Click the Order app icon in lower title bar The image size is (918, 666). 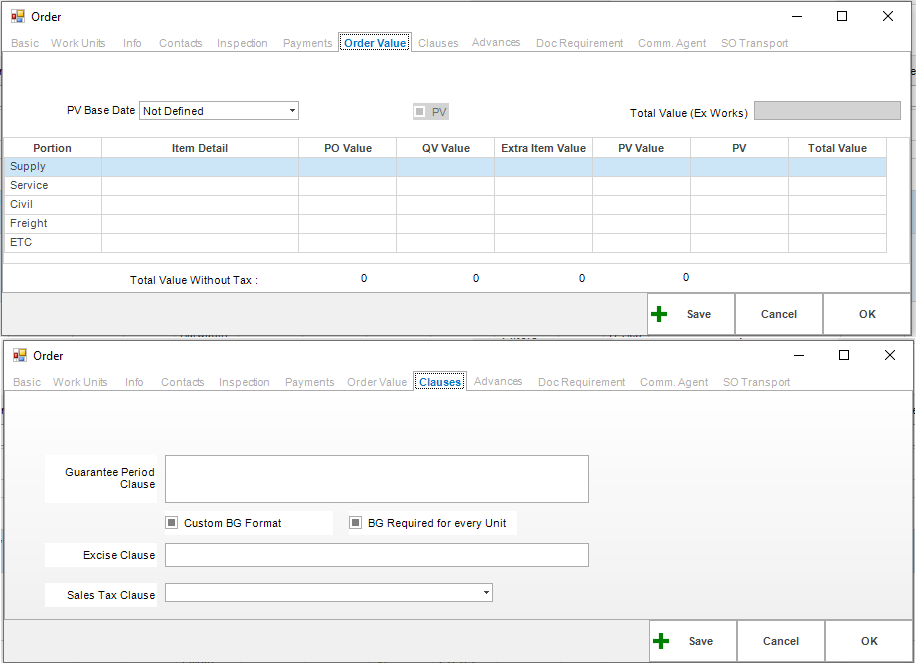pyautogui.click(x=20, y=355)
